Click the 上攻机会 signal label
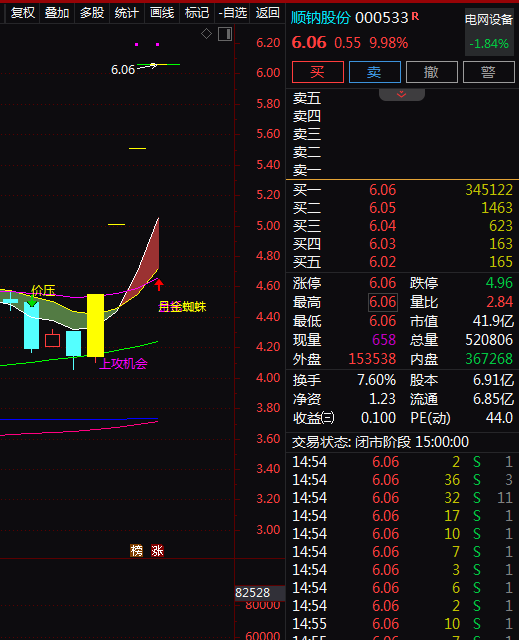The height and width of the screenshot is (640, 519). 124,363
